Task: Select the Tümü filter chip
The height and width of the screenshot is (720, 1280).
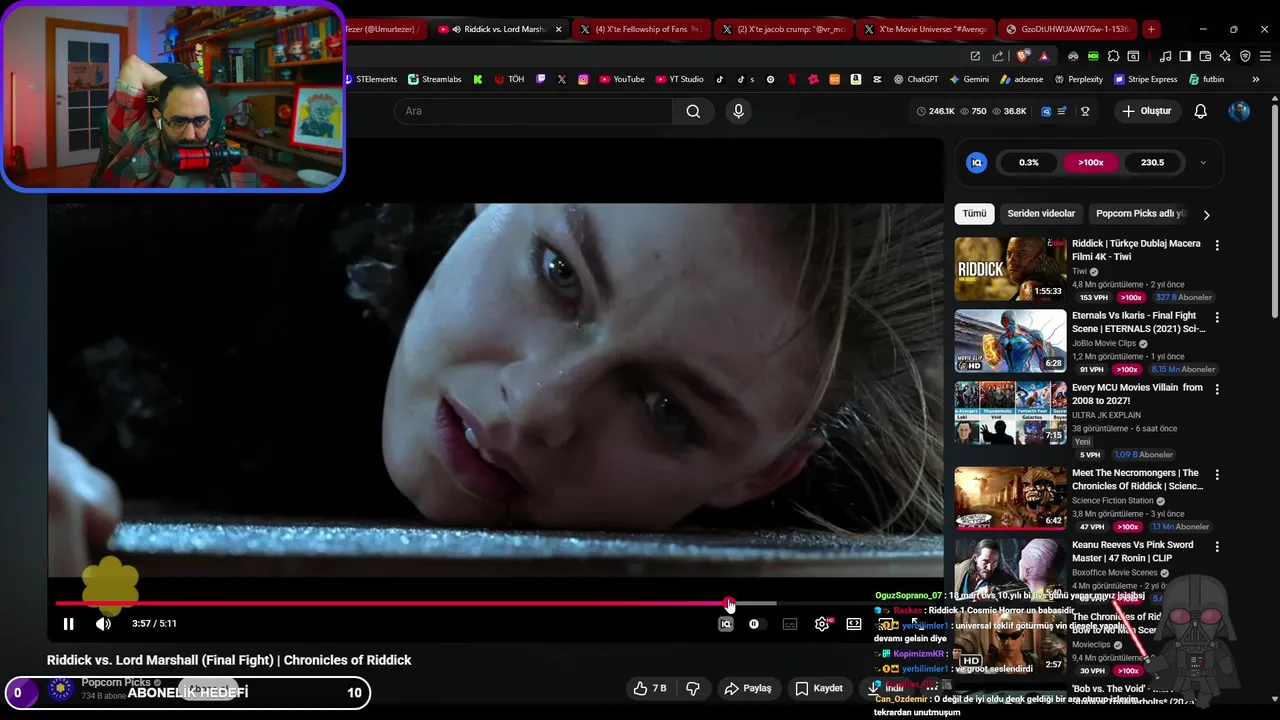Action: (975, 214)
